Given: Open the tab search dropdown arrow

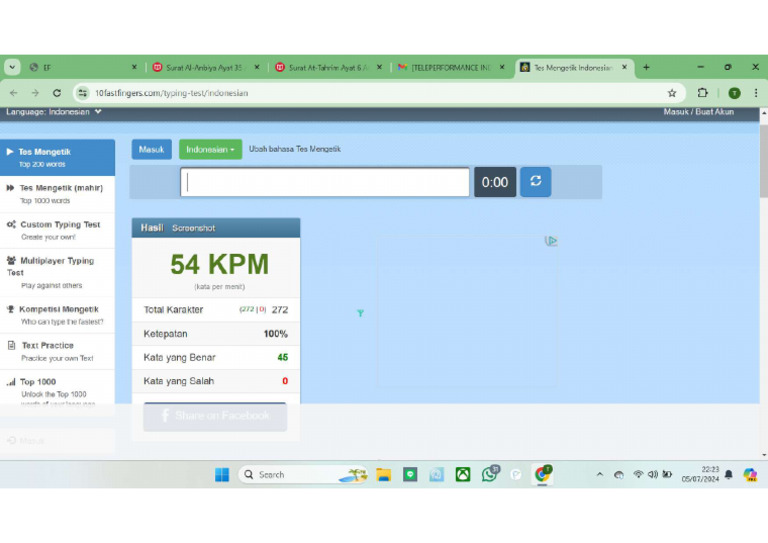Looking at the screenshot, I should click(x=12, y=68).
